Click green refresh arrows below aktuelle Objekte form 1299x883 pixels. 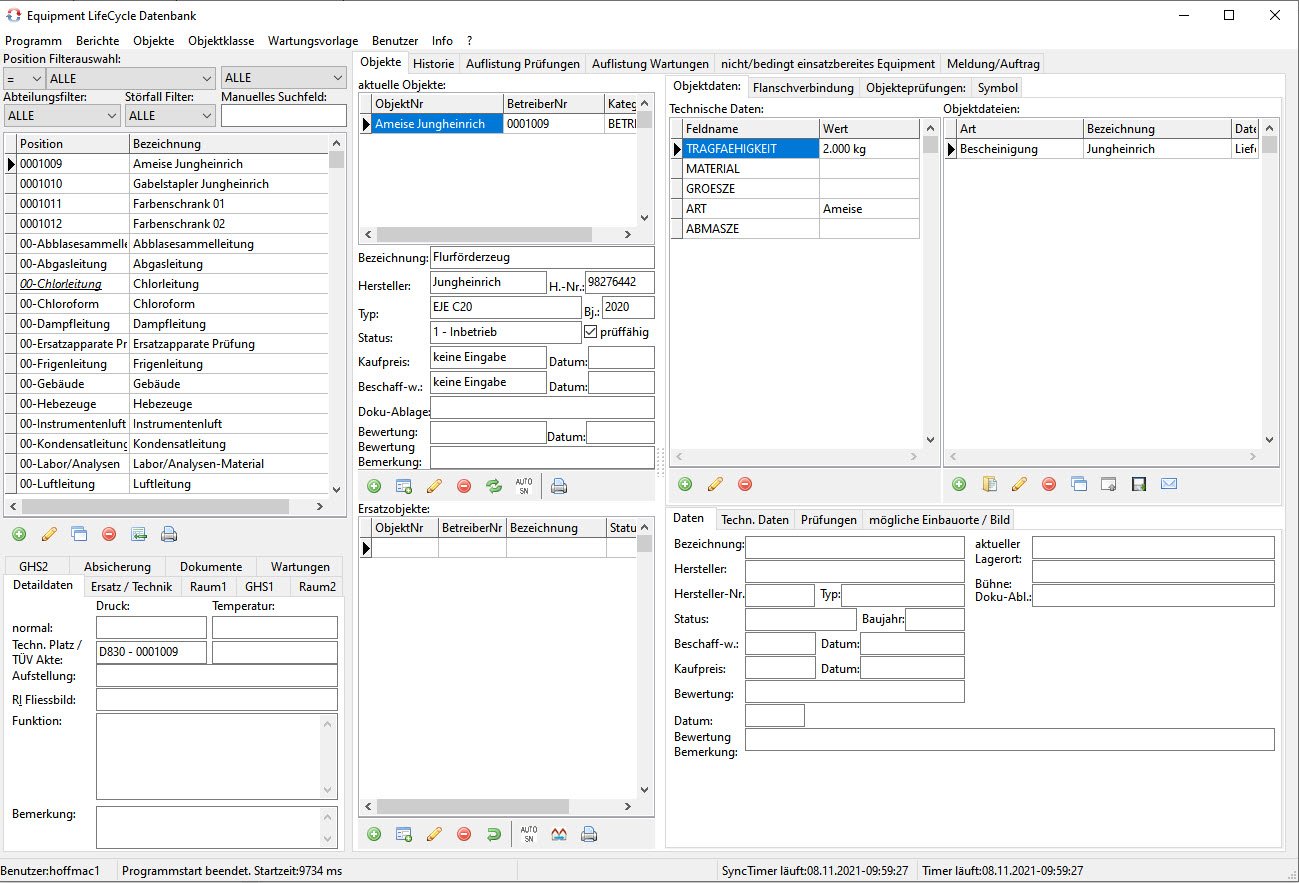494,486
